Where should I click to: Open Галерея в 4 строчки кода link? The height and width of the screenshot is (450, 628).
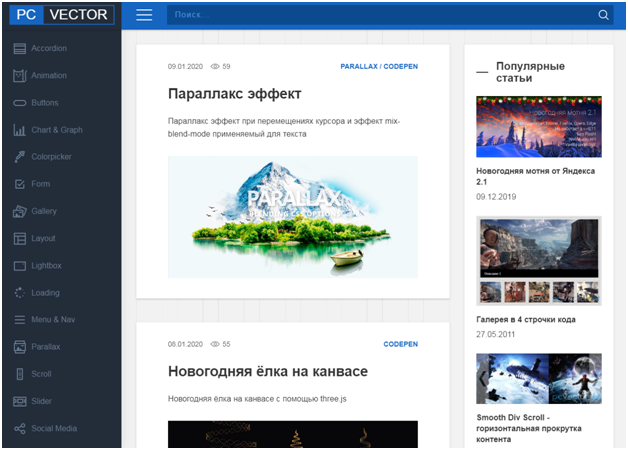click(x=526, y=320)
